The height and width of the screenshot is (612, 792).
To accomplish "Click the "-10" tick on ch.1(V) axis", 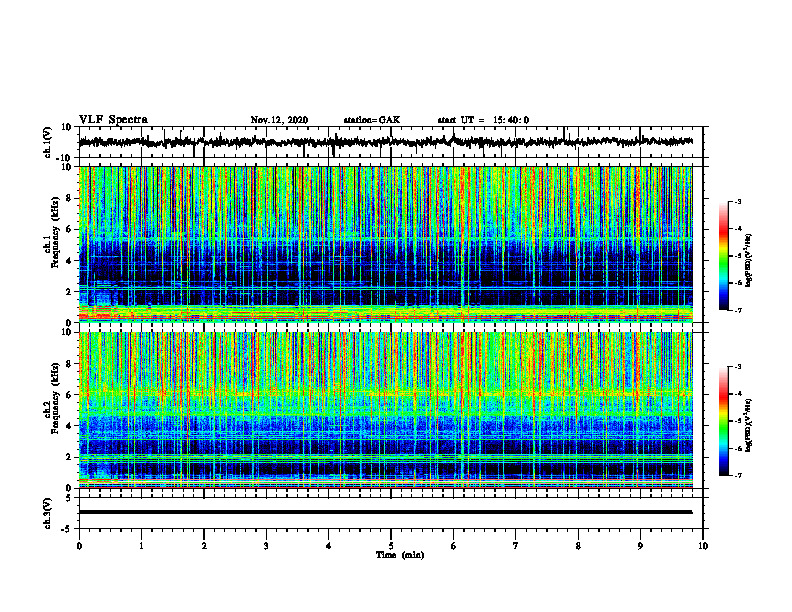I will (x=65, y=158).
